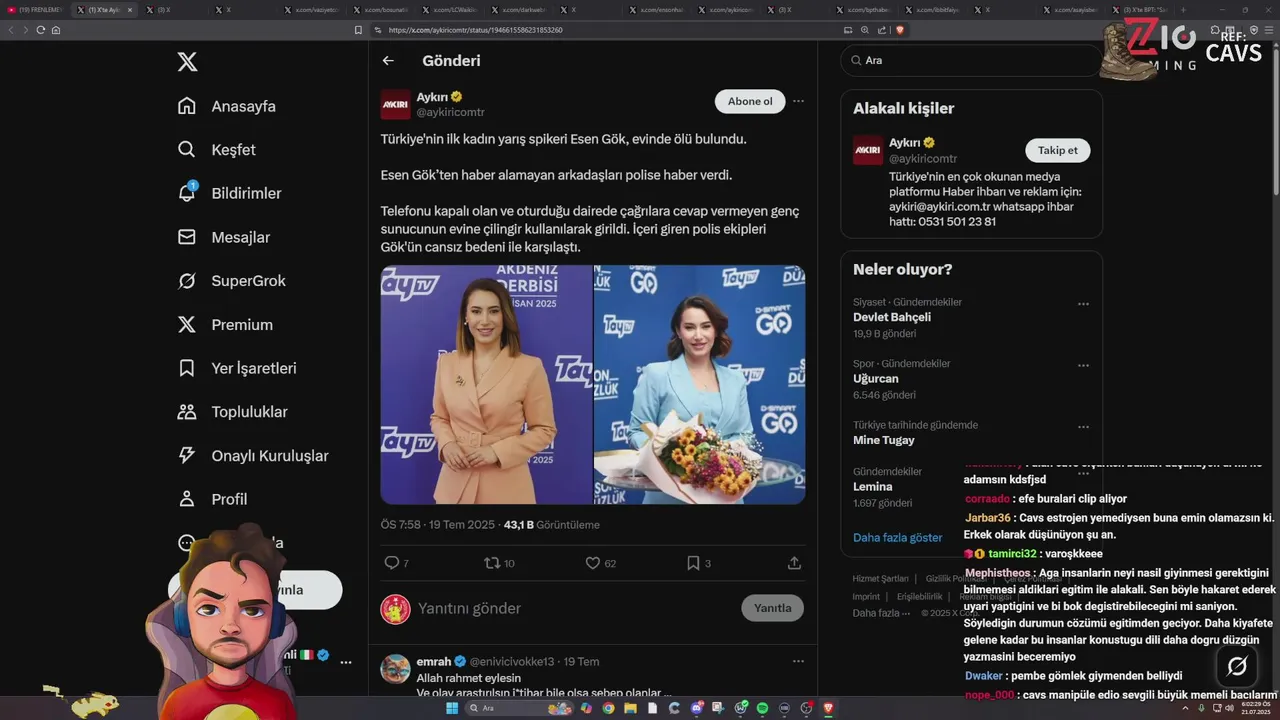The width and height of the screenshot is (1280, 720).
Task: Open Chrome from the taskbar
Action: click(608, 708)
